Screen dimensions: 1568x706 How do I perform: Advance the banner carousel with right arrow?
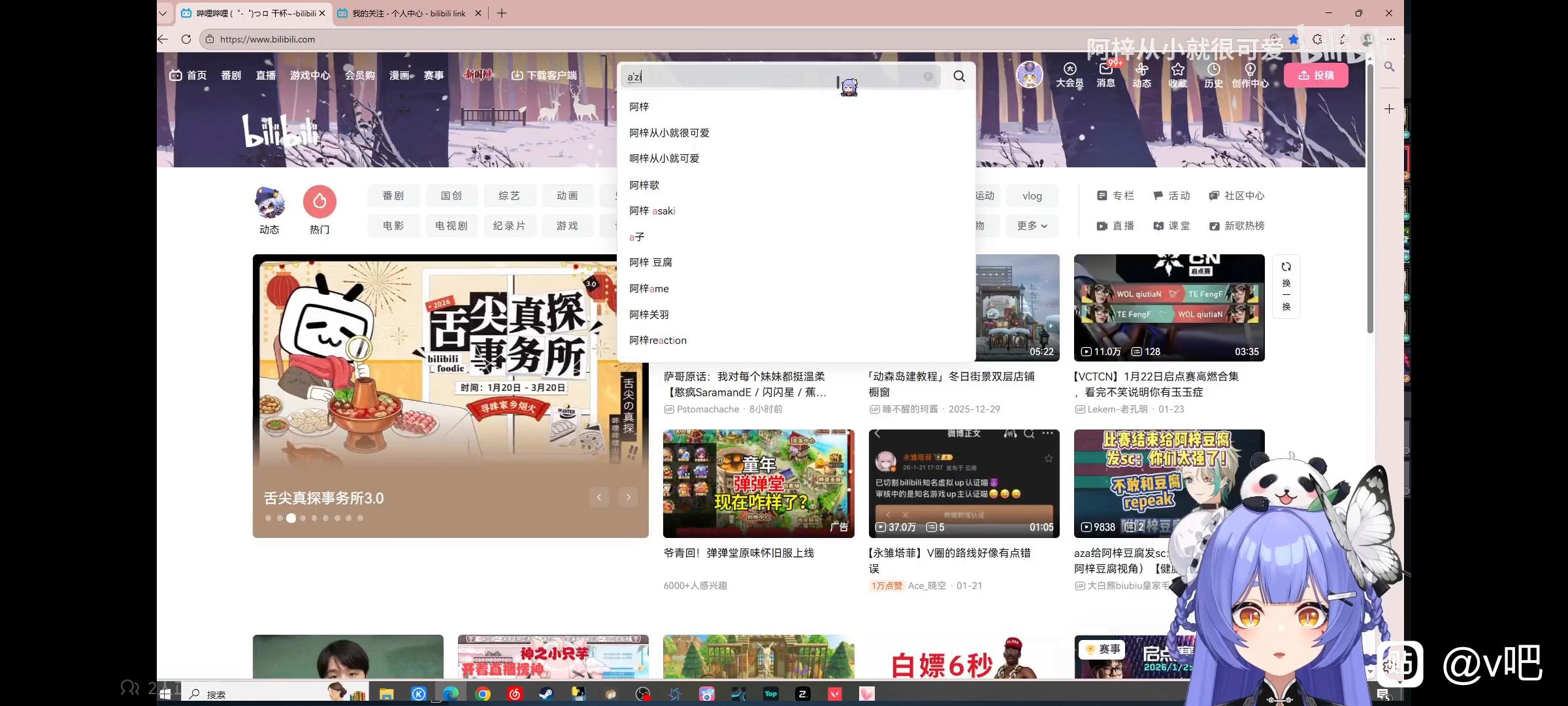628,497
